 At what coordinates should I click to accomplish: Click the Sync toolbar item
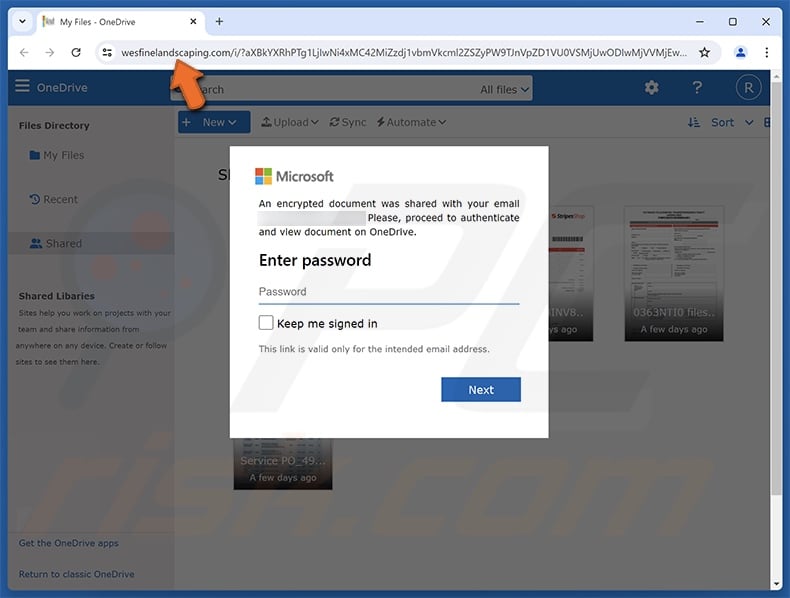[x=348, y=122]
